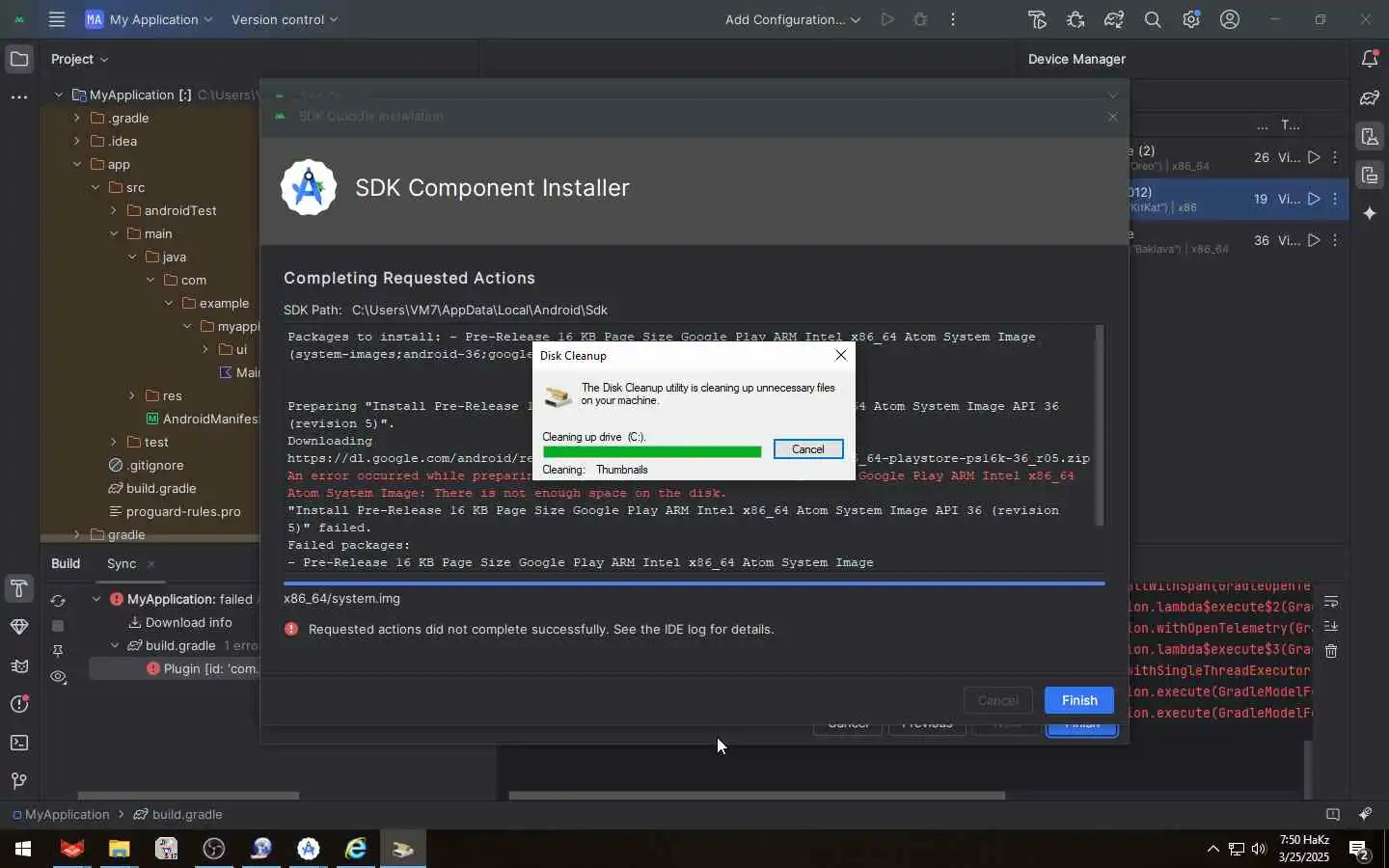Screen dimensions: 1389x868
Task: Open the Build tool window hammer icon
Action: tap(19, 588)
